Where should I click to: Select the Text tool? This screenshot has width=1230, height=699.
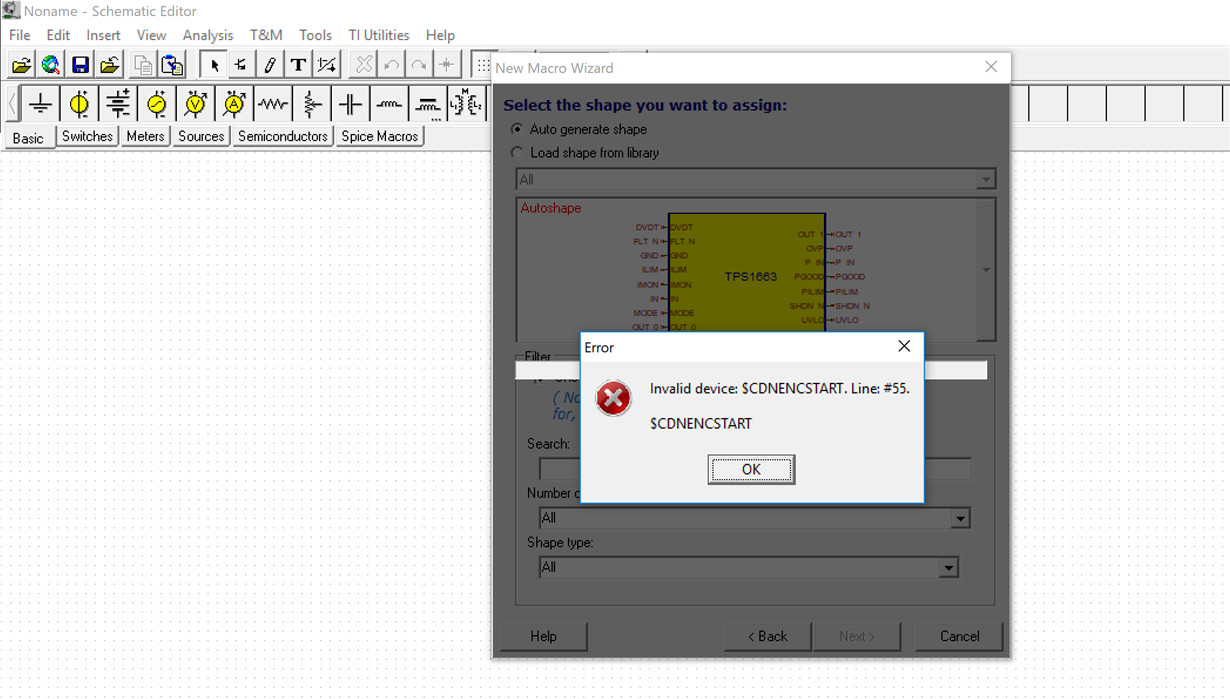(x=298, y=65)
